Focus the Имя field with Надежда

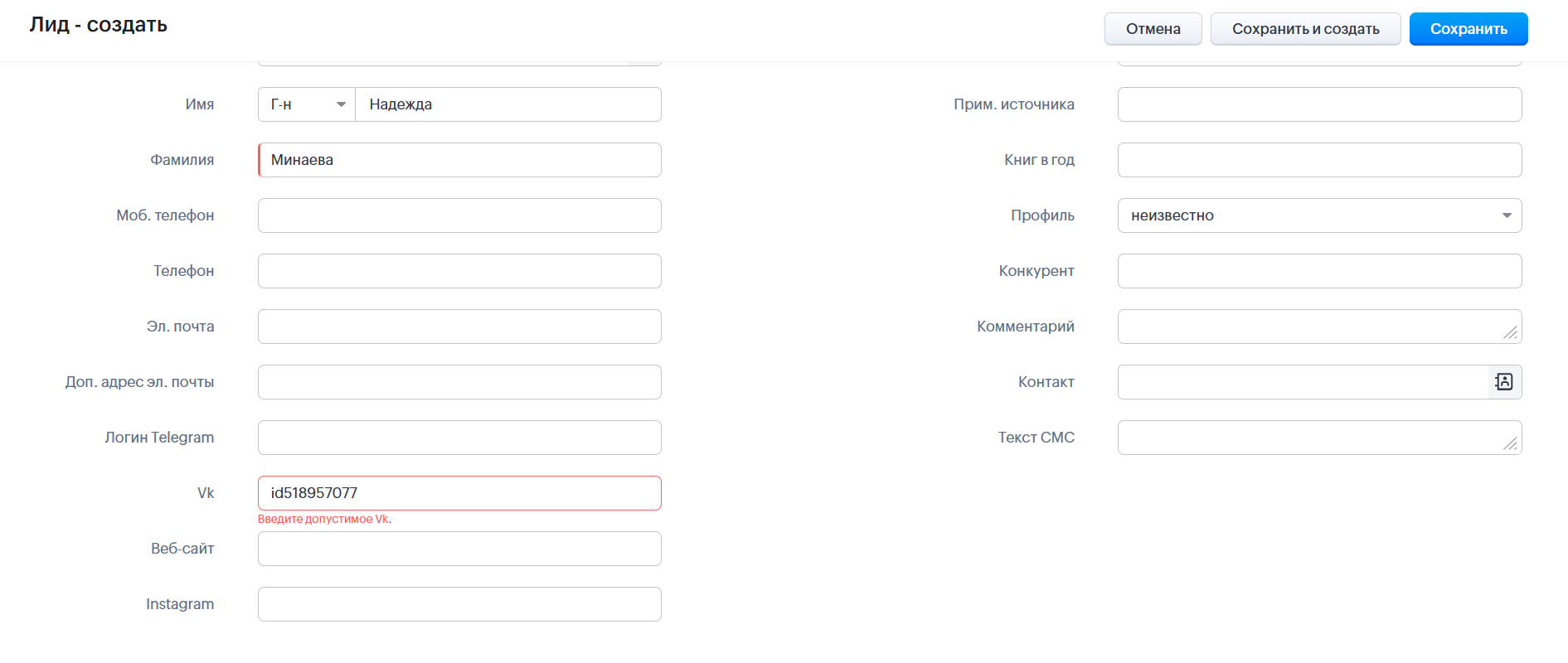coord(508,104)
